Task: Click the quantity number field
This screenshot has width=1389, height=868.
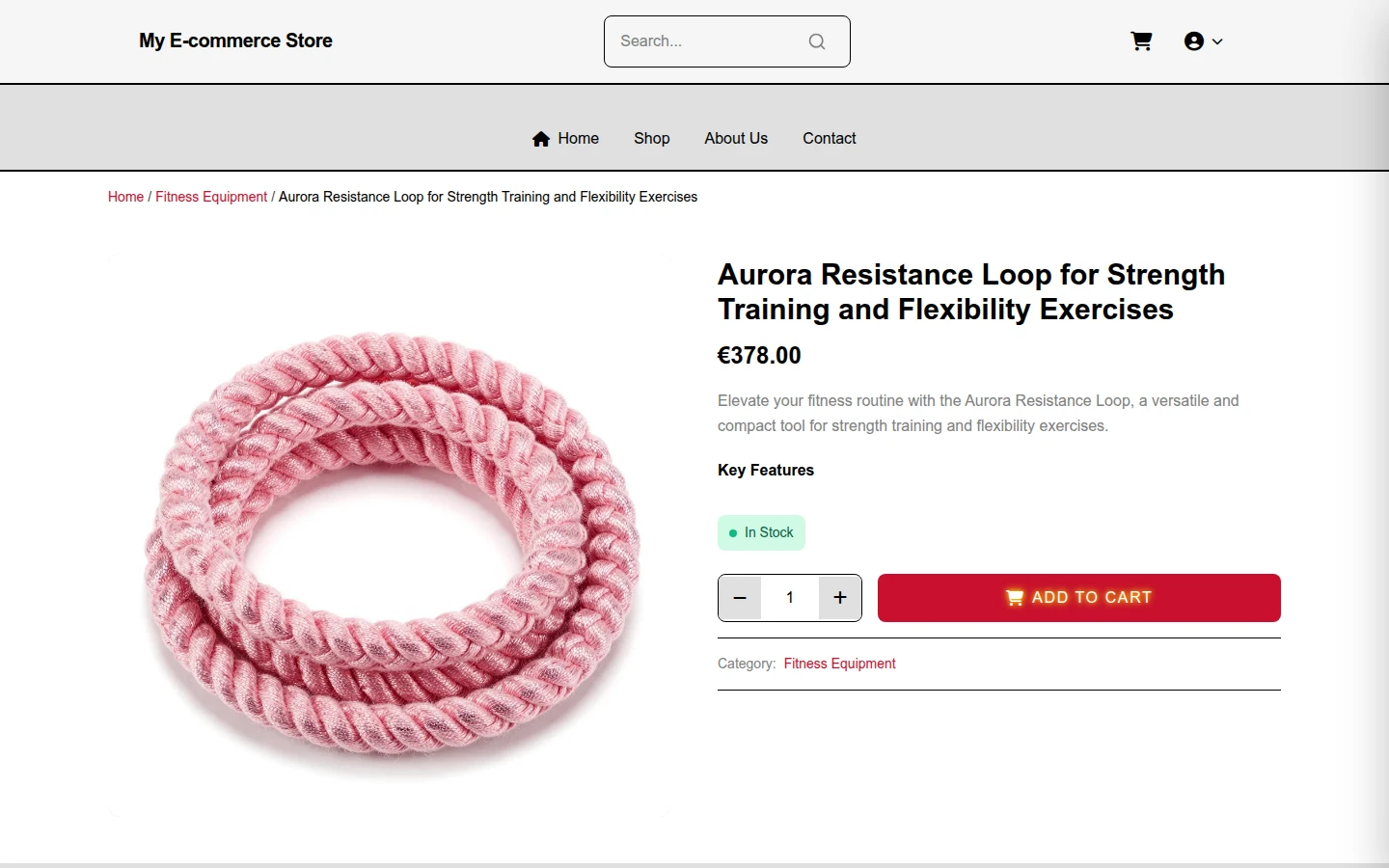Action: [790, 598]
